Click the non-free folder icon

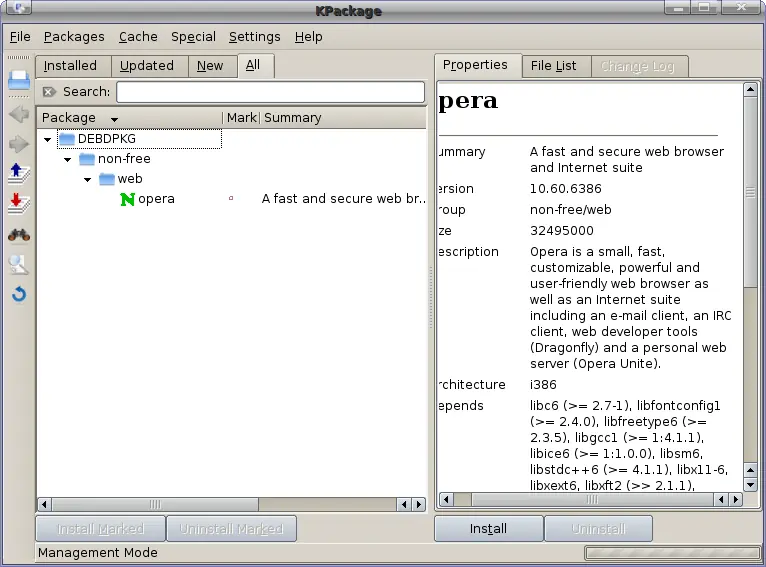click(87, 159)
